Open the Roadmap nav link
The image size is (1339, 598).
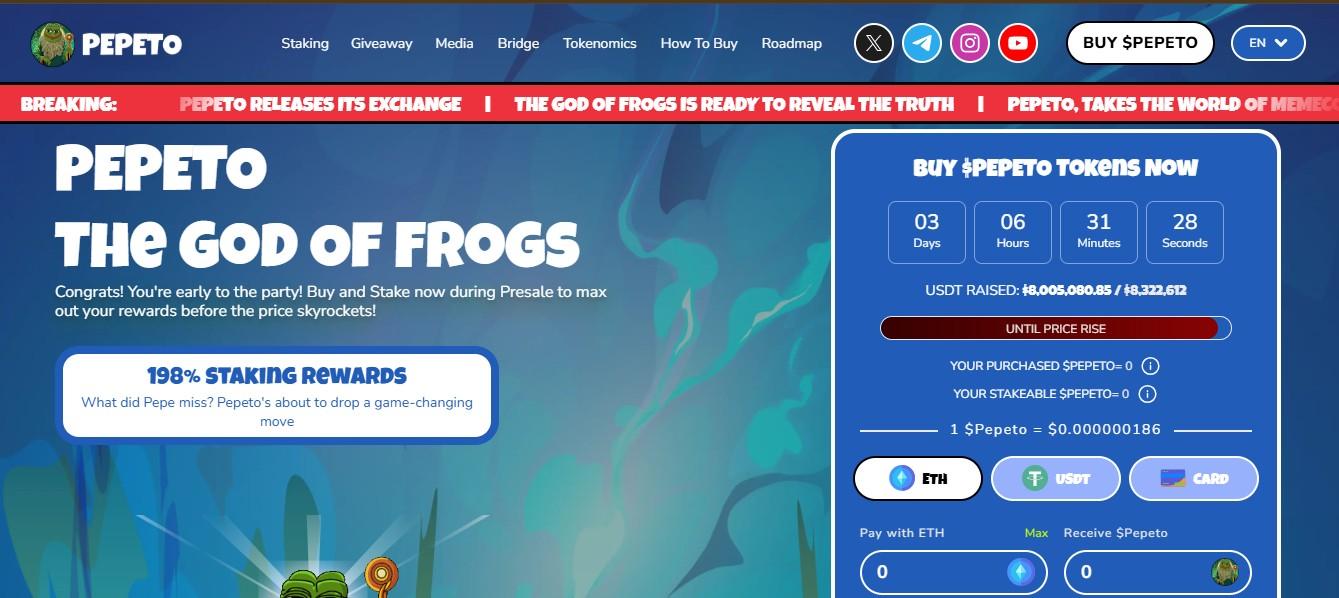[x=792, y=43]
